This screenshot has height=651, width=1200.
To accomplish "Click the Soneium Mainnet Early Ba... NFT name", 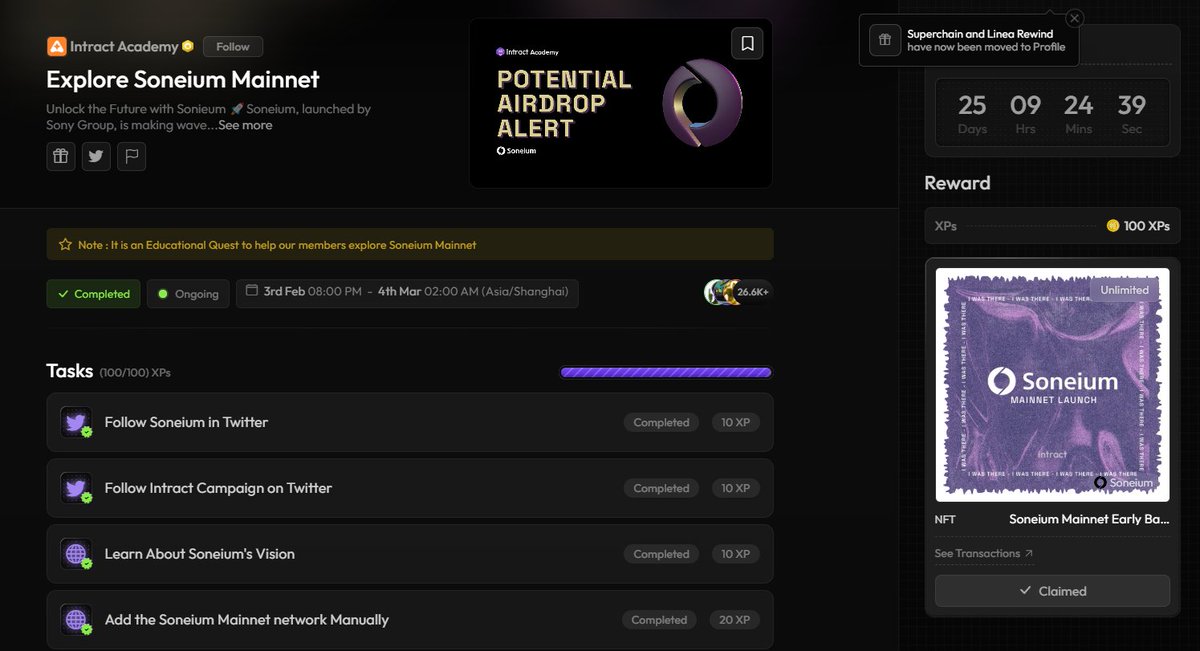I will coord(1089,519).
